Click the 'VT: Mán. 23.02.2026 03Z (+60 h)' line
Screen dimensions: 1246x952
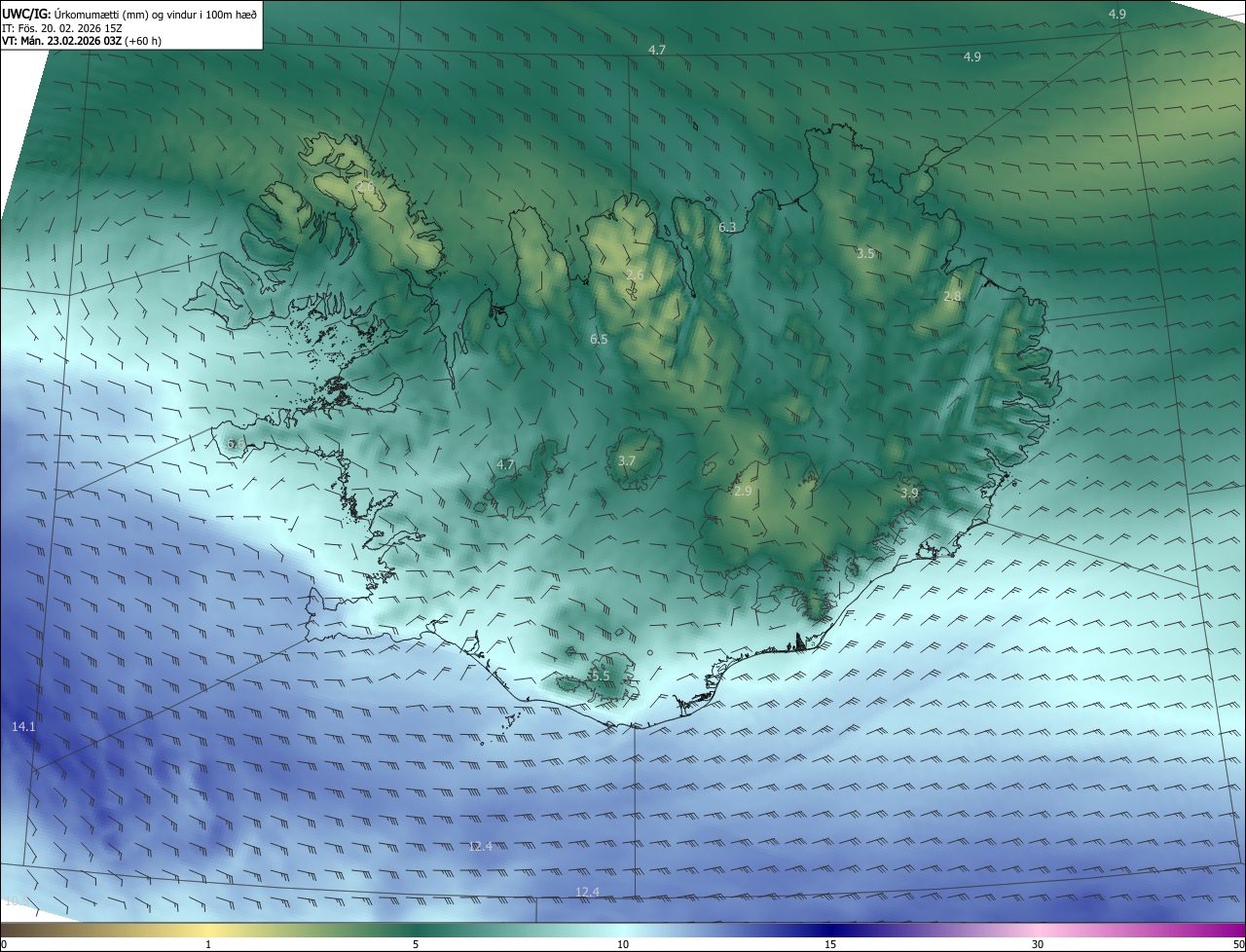tap(82, 42)
